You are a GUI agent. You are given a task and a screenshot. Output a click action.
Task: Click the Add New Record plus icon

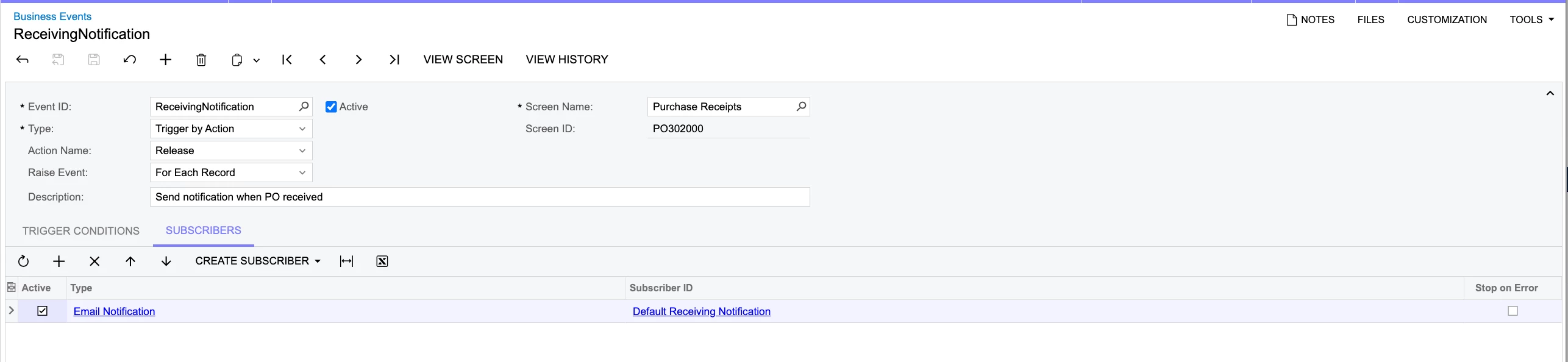[x=165, y=60]
